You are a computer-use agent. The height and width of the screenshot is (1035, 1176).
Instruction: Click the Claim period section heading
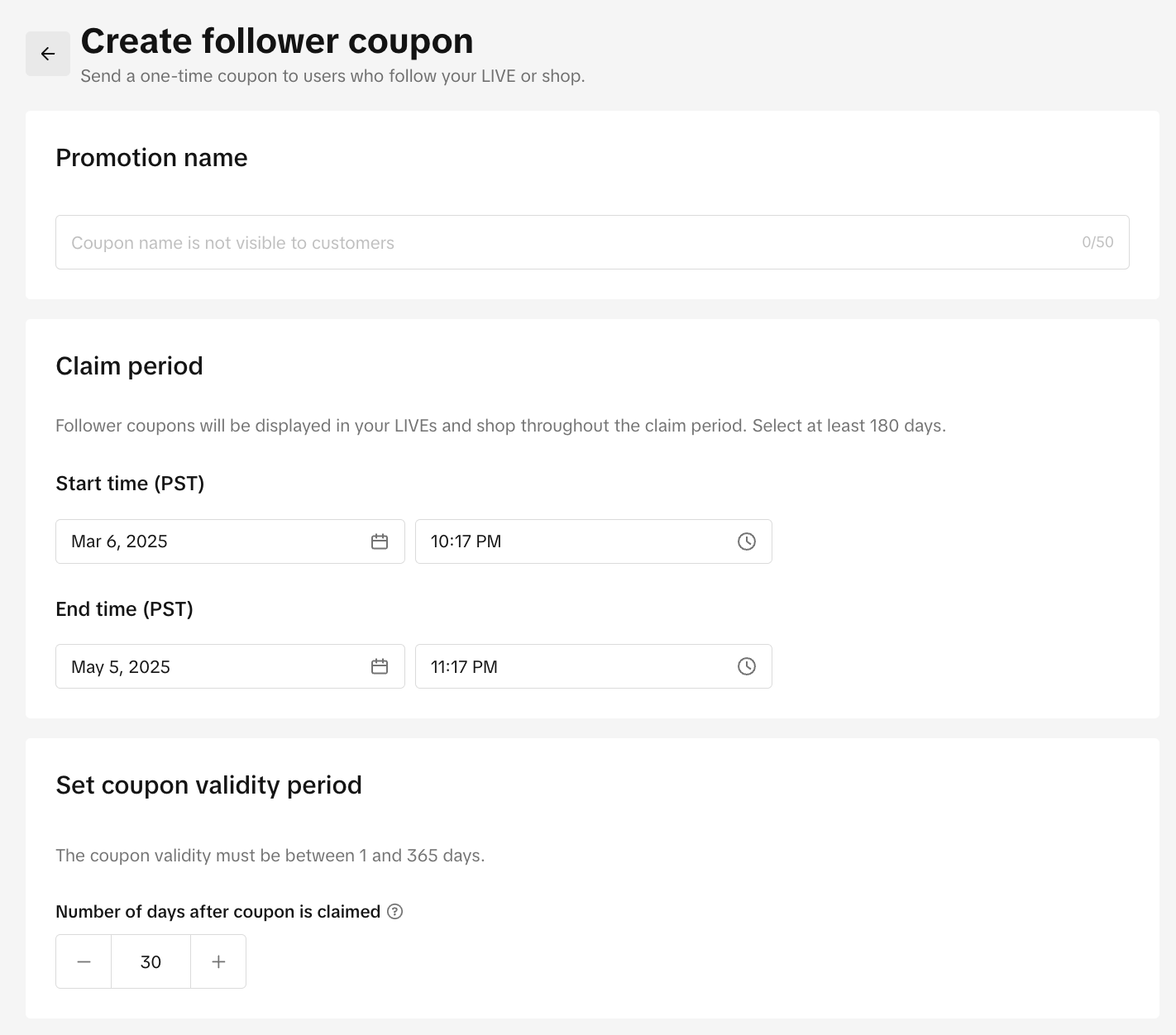point(129,365)
